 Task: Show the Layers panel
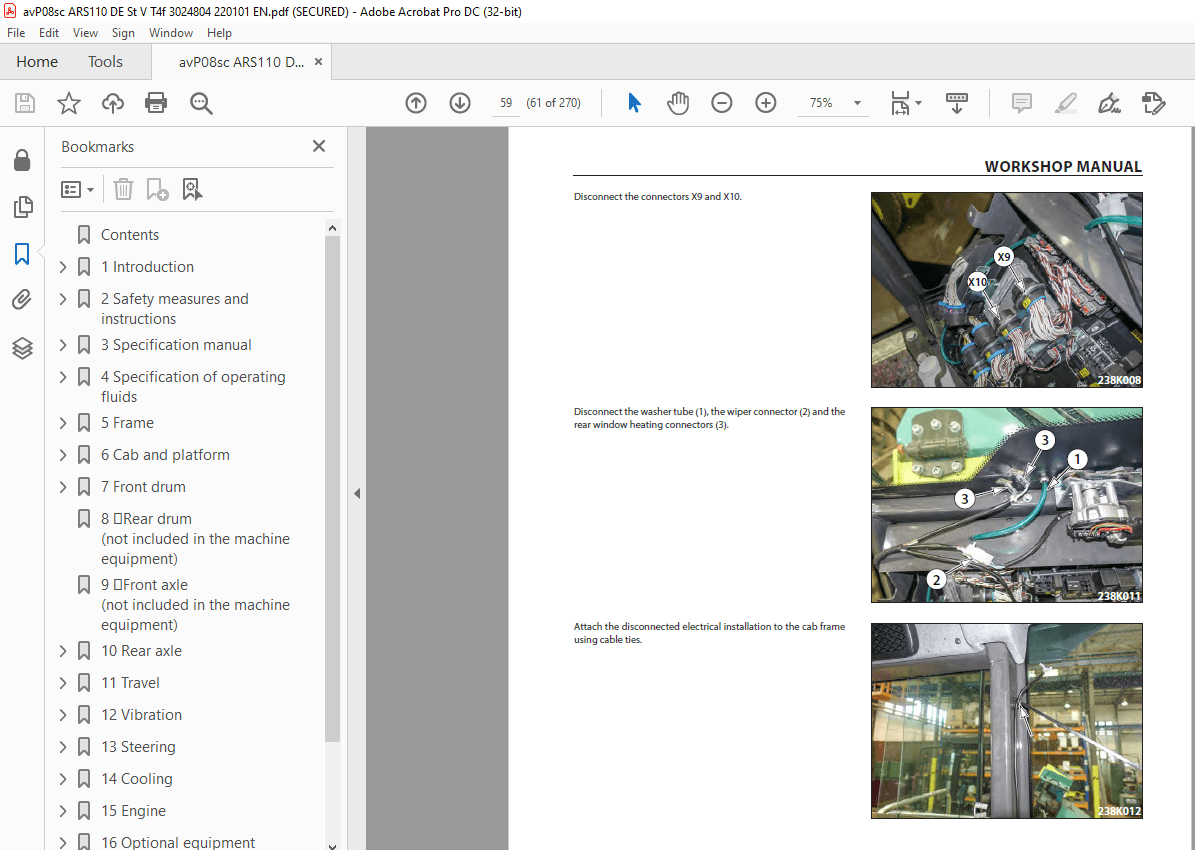tap(22, 348)
